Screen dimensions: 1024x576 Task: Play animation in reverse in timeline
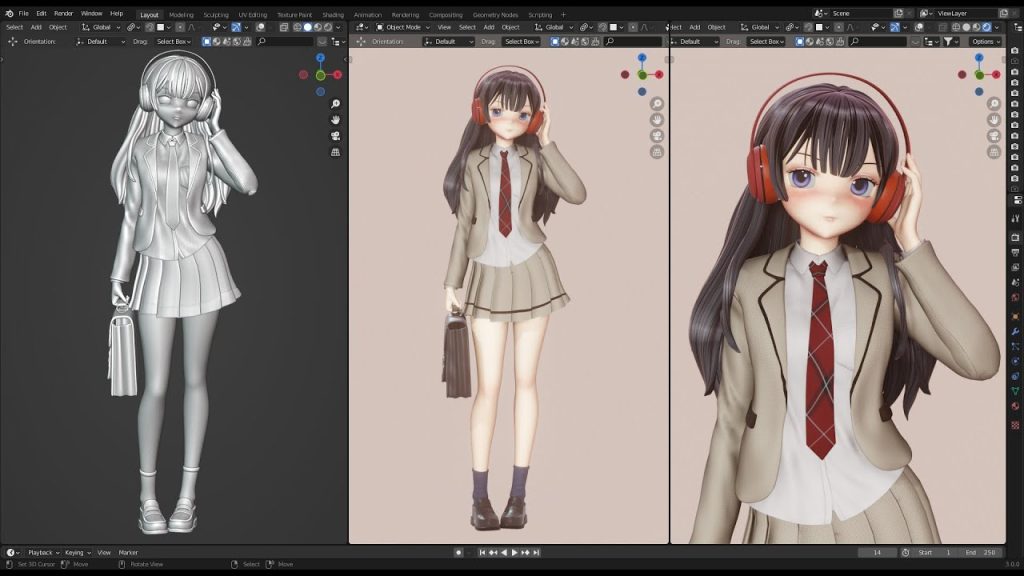(x=504, y=552)
